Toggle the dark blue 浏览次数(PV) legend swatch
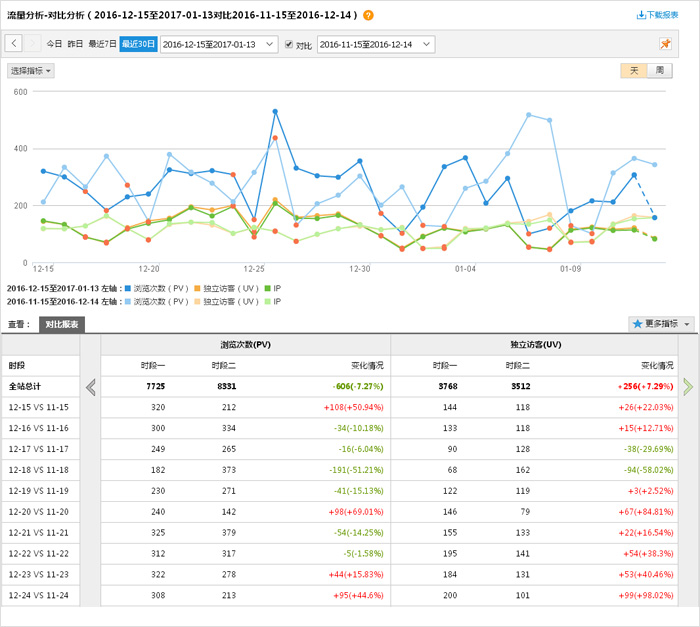Image resolution: width=700 pixels, height=627 pixels. click(x=129, y=288)
